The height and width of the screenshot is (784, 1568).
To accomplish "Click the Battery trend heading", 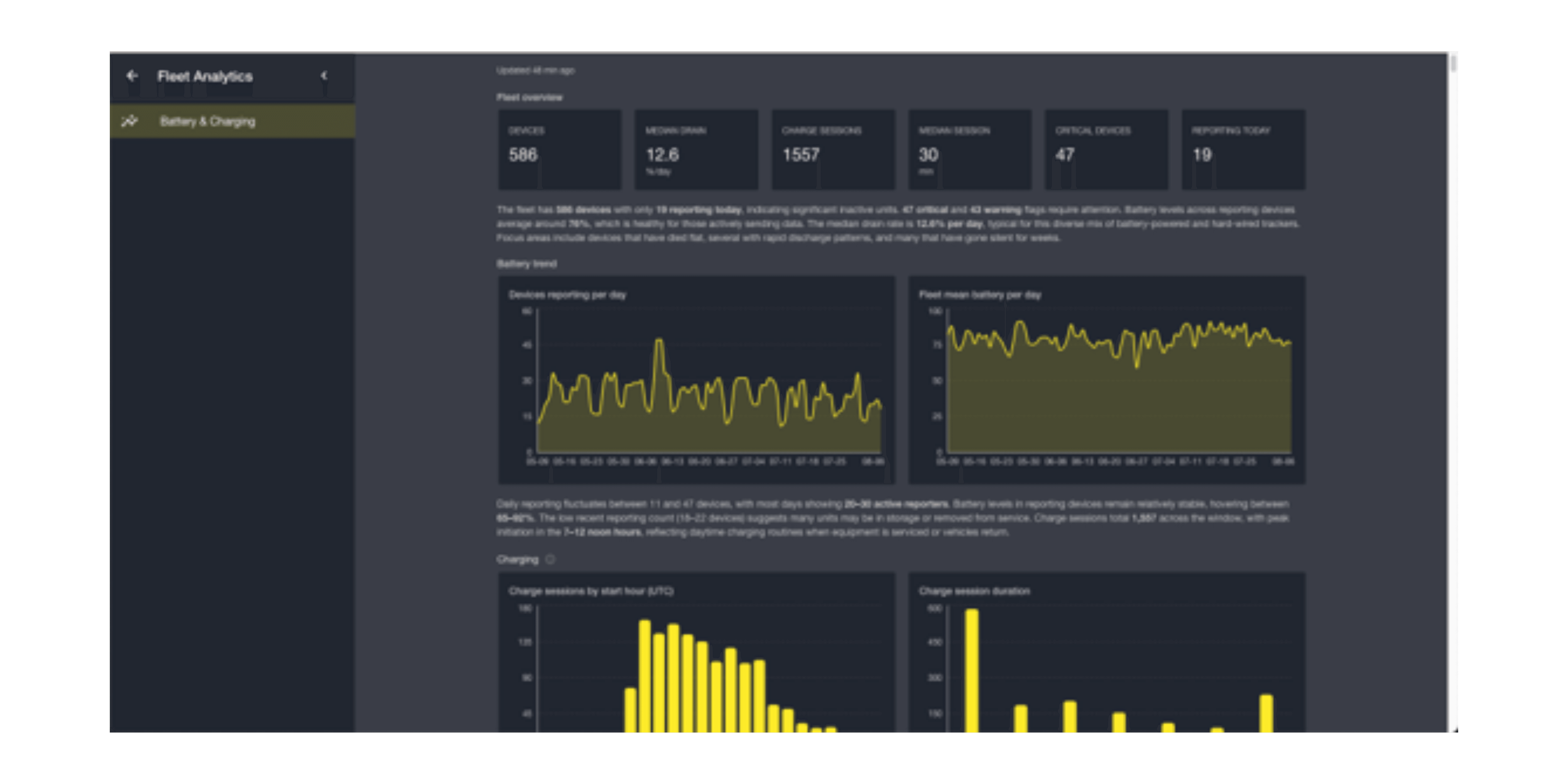I will (527, 264).
